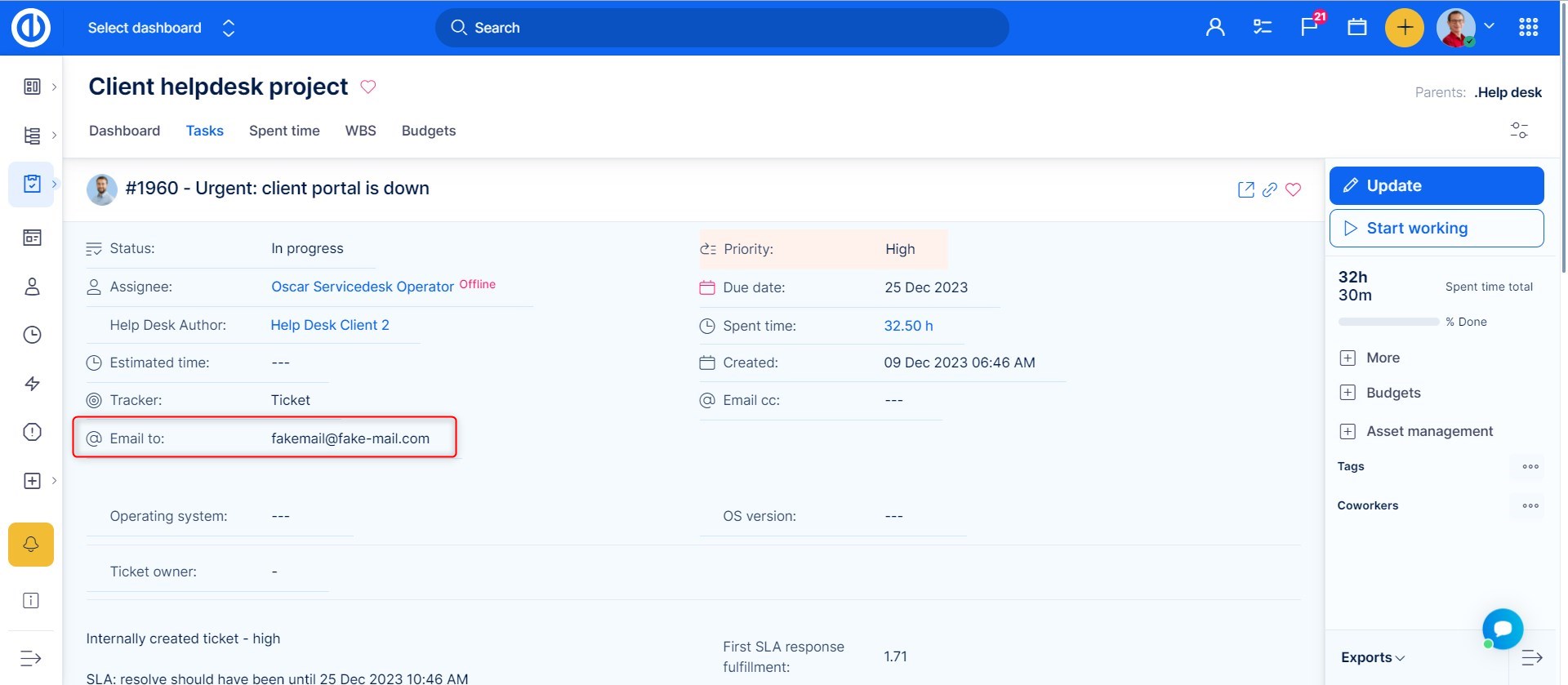Click the Search input field

pos(721,28)
